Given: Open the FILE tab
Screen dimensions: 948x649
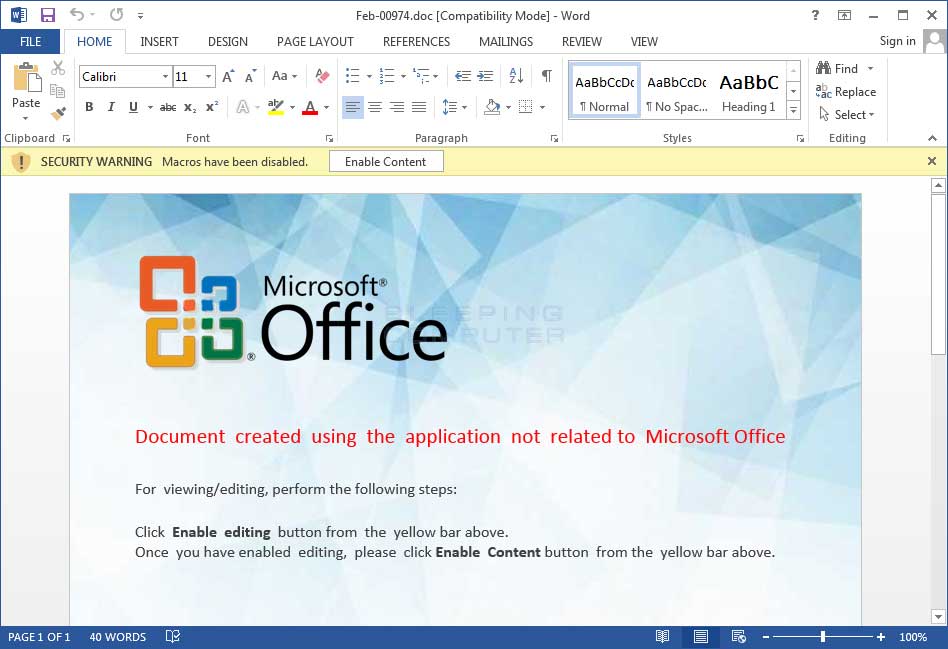Looking at the screenshot, I should (30, 42).
